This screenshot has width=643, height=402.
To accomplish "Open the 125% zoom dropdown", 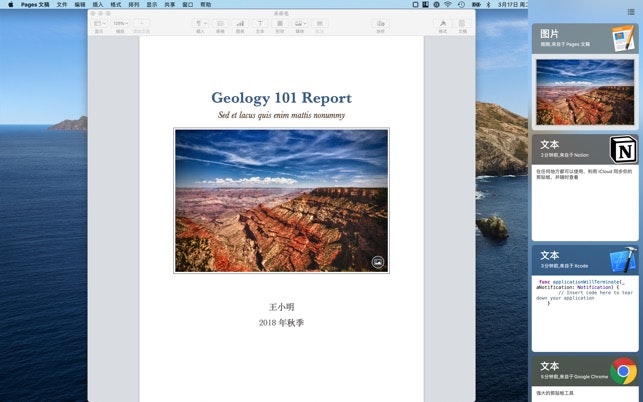I will pyautogui.click(x=120, y=24).
